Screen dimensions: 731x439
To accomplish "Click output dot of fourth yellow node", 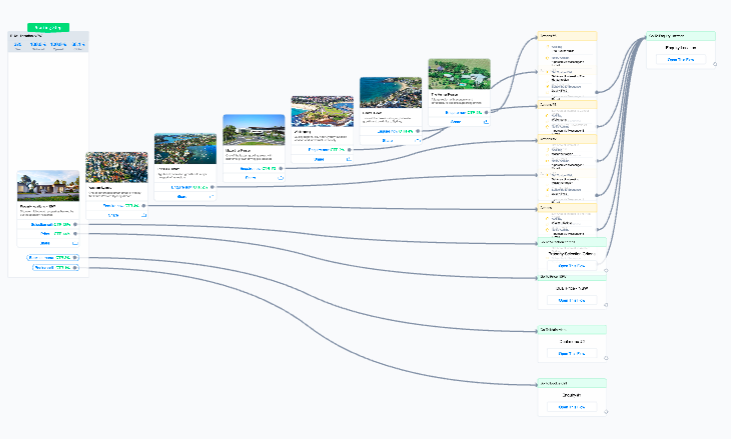I will [x=597, y=229].
